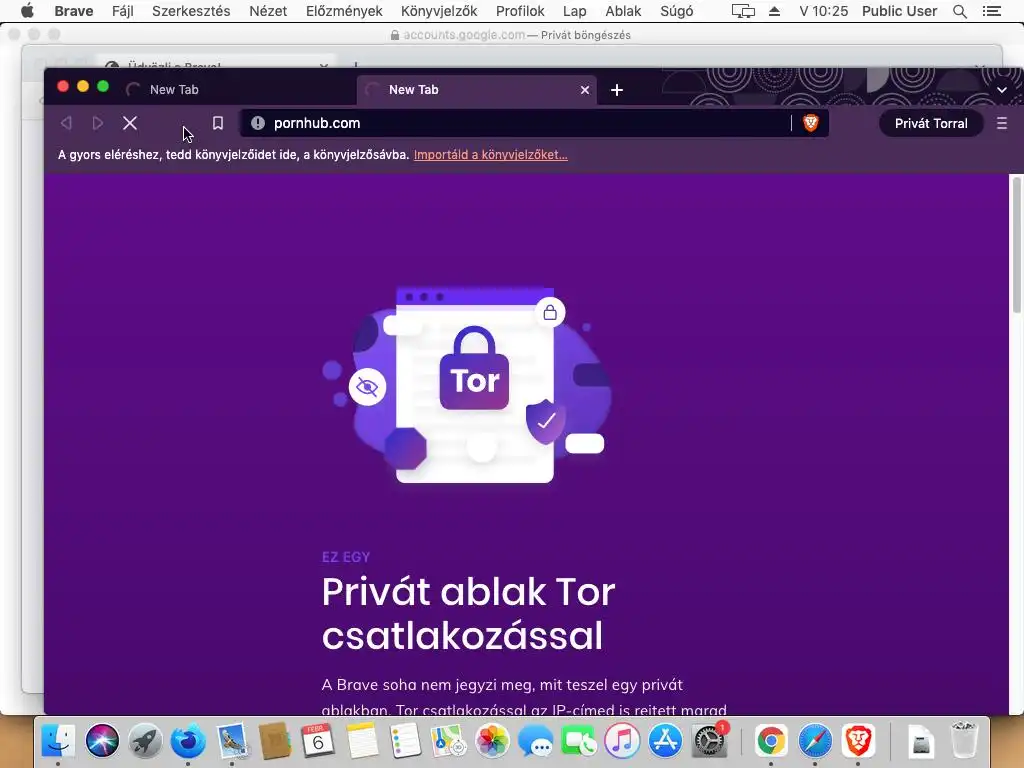Open Launchpad rocket icon in Dock

145,741
